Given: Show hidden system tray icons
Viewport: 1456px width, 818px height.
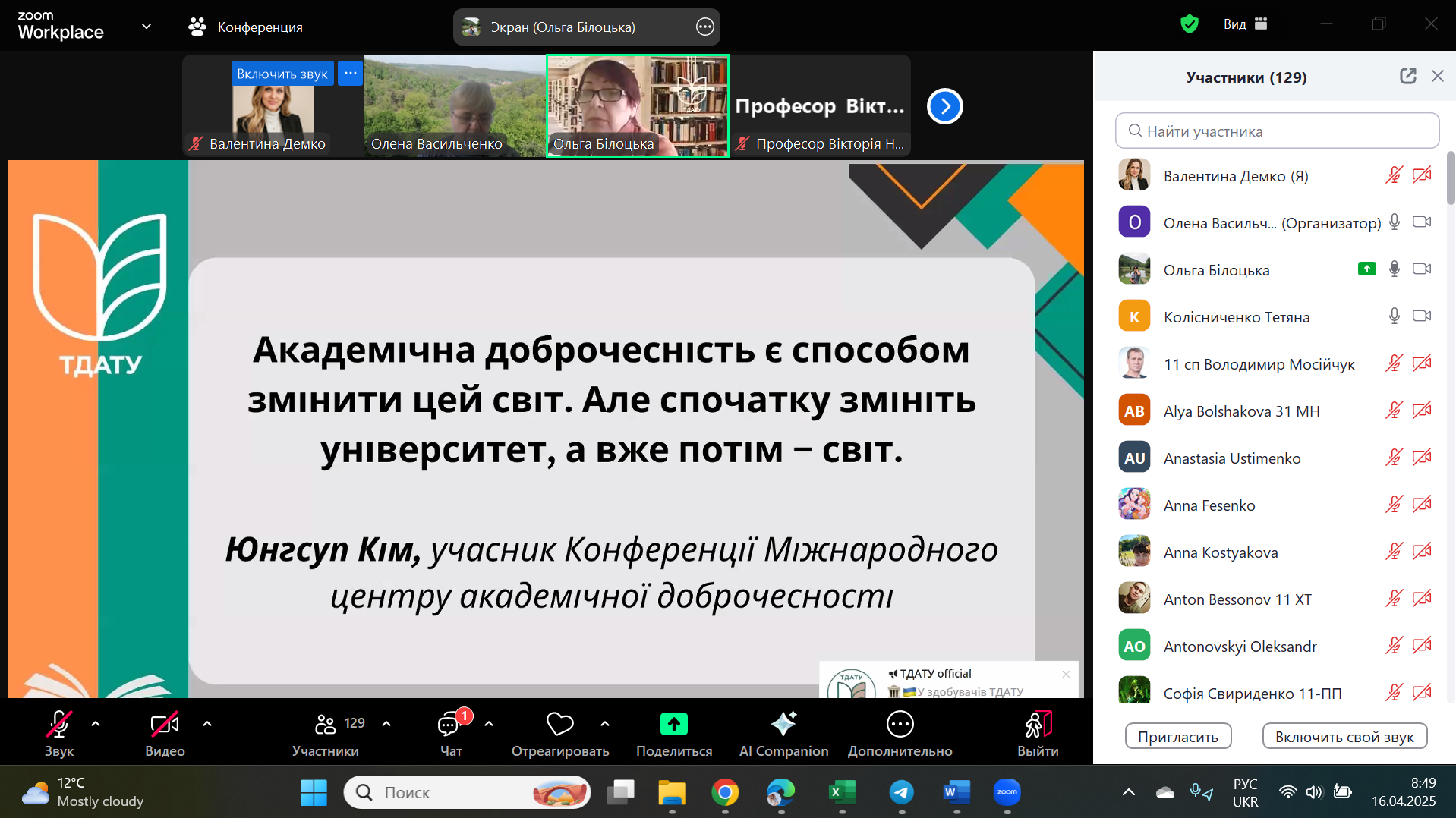Looking at the screenshot, I should point(1129,792).
